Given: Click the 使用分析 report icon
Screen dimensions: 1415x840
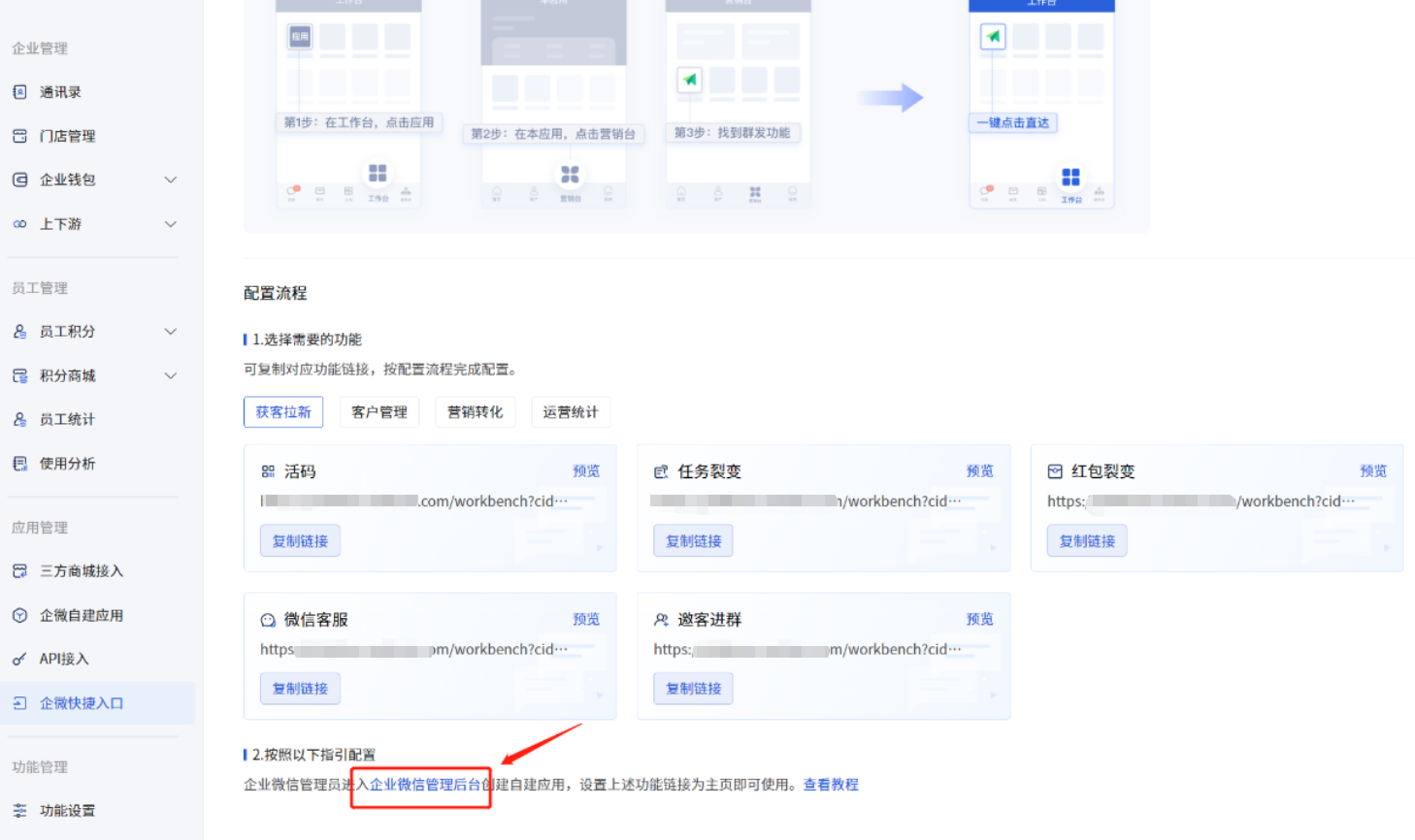Looking at the screenshot, I should 19,464.
